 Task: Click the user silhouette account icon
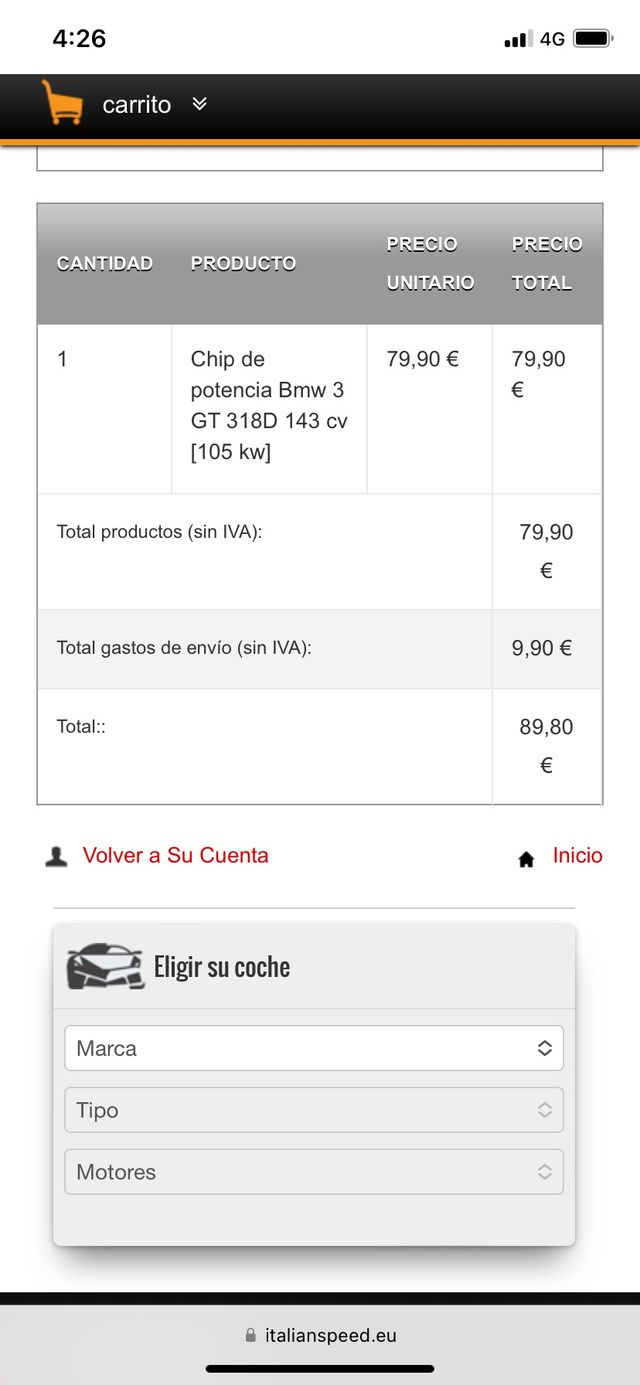point(57,857)
